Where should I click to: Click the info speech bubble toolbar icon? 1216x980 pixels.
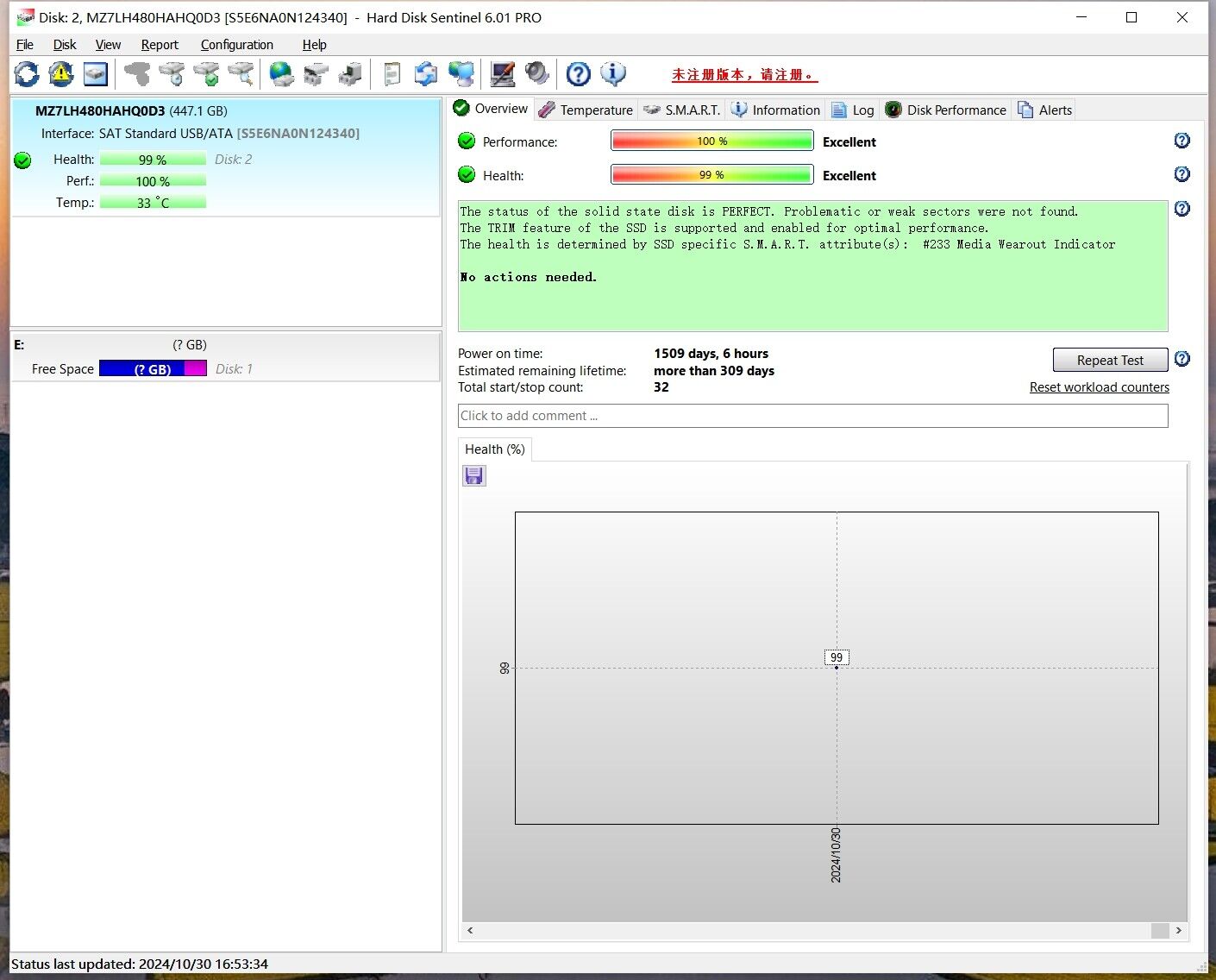613,74
